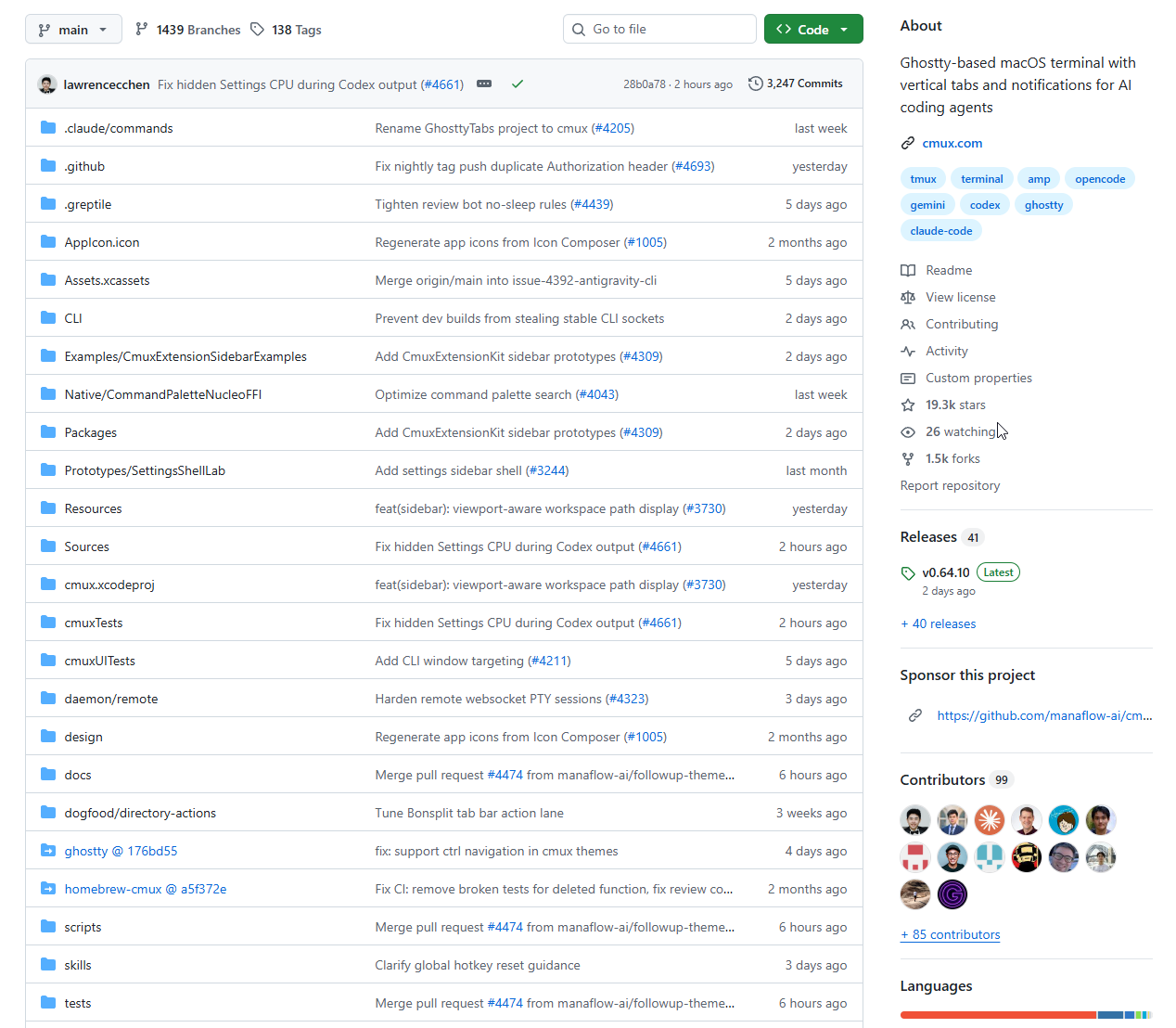The width and height of the screenshot is (1176, 1028).
Task: Open the 3,247 Commits history
Action: 796,84
